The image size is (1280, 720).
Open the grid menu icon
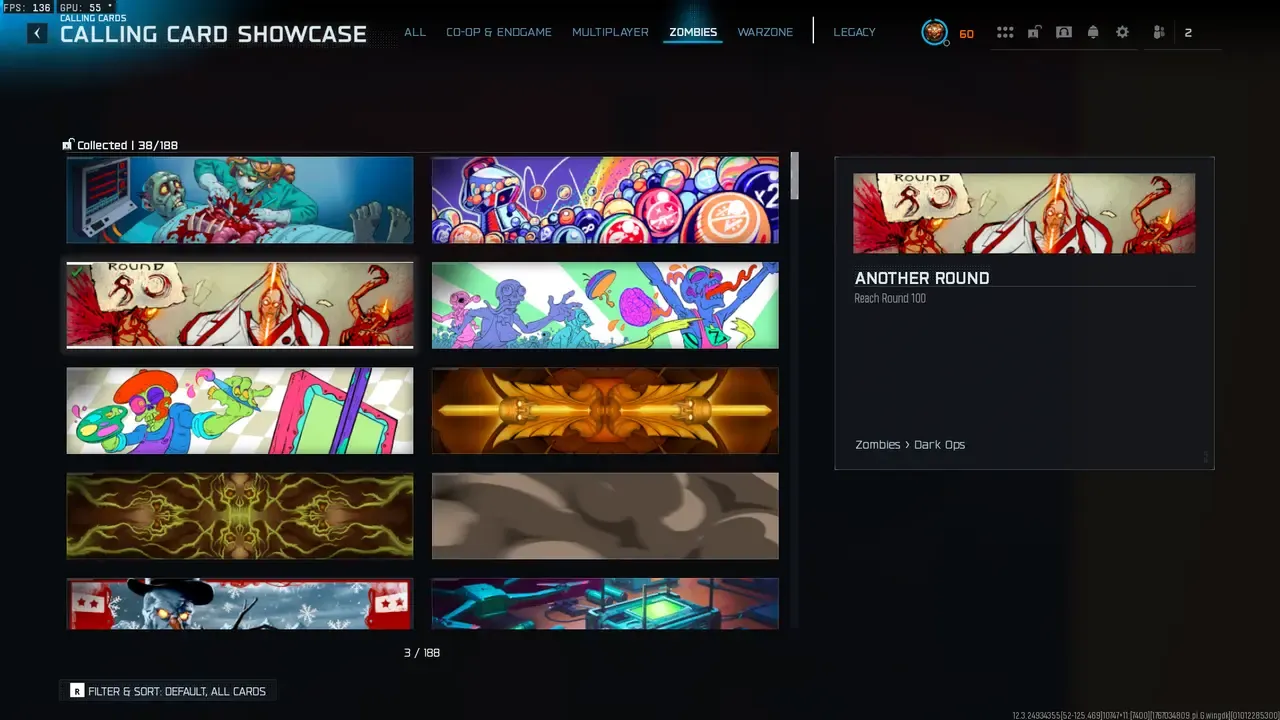pos(1005,33)
